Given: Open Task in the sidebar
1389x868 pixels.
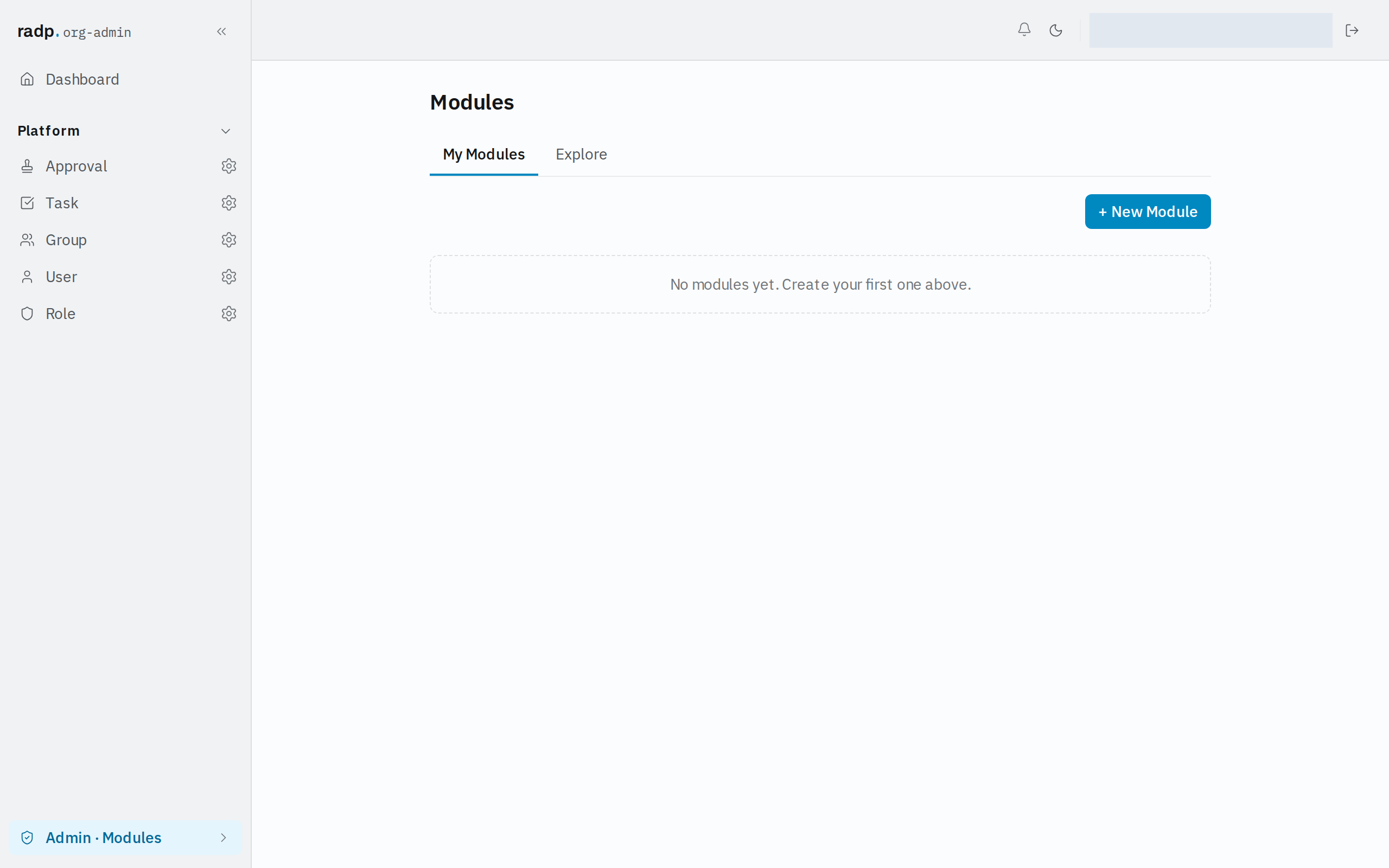Looking at the screenshot, I should [x=62, y=203].
